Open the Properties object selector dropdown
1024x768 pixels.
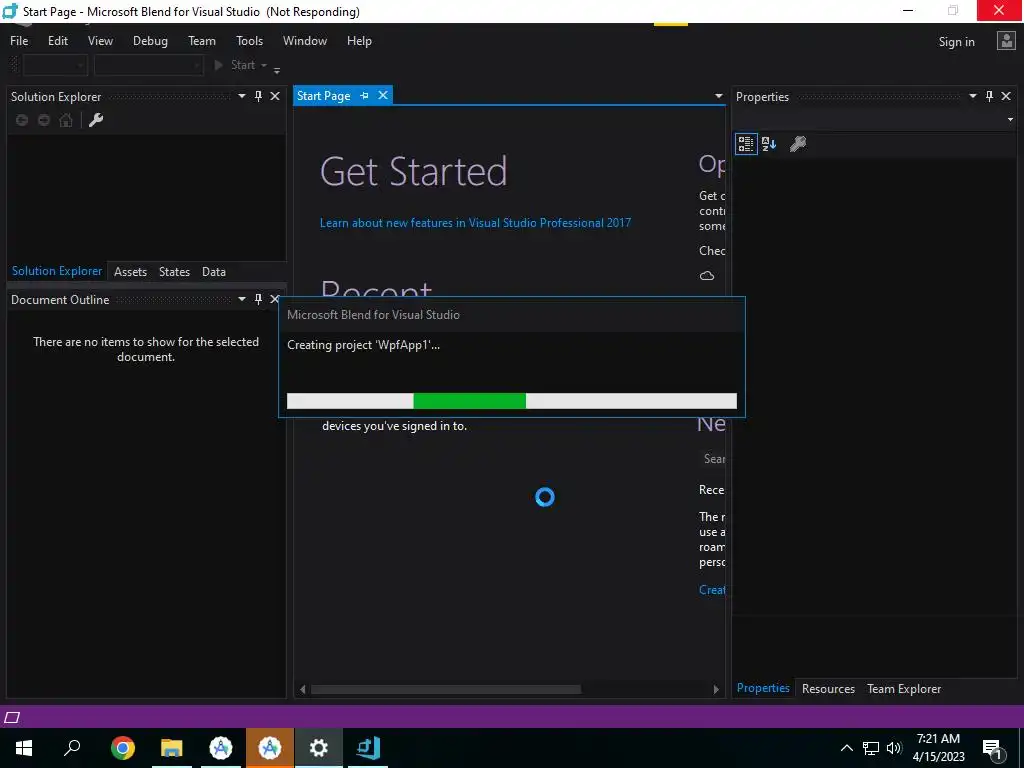pos(1010,120)
